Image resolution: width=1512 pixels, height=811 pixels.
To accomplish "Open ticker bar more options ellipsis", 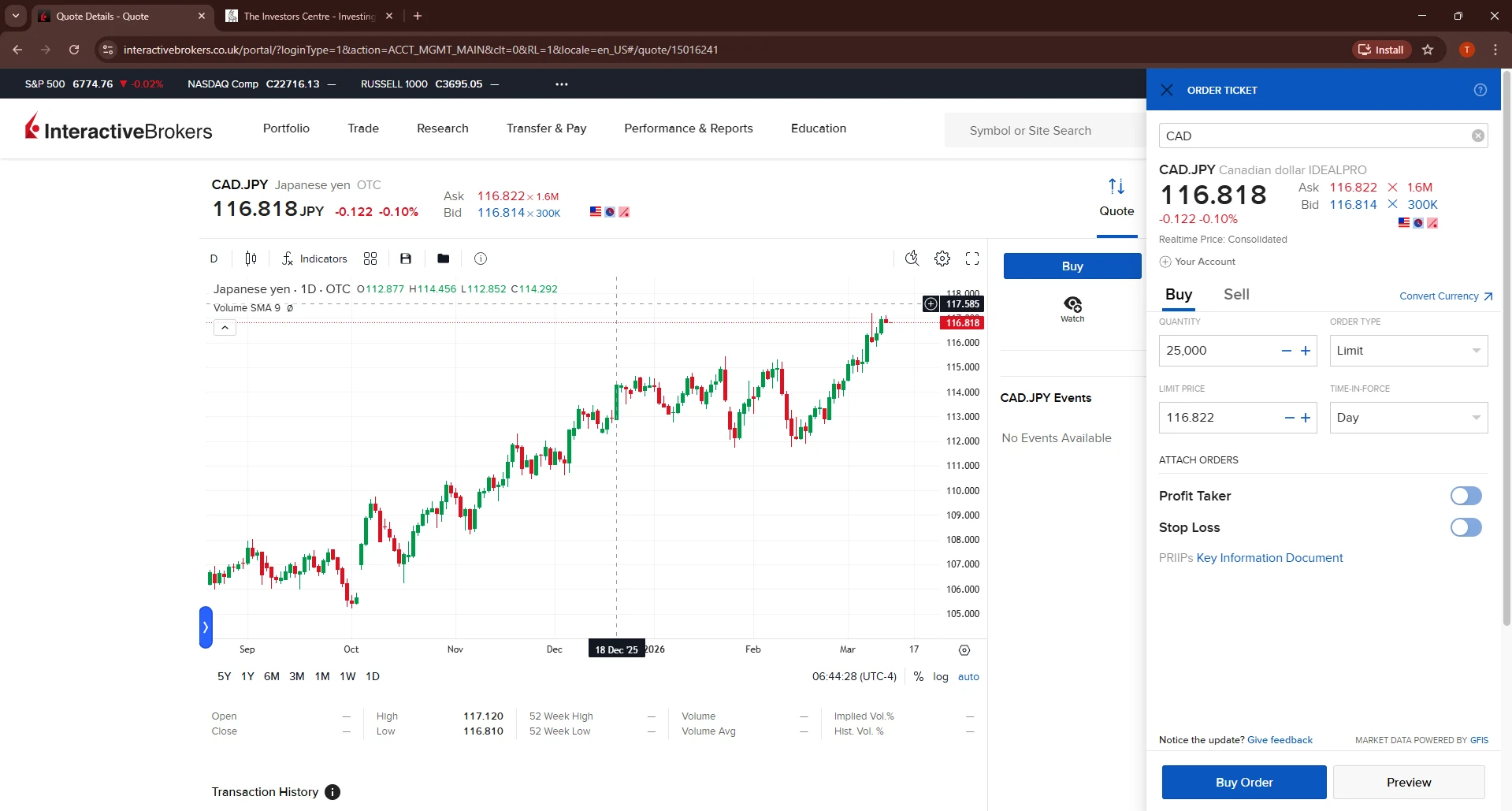I will (x=562, y=84).
